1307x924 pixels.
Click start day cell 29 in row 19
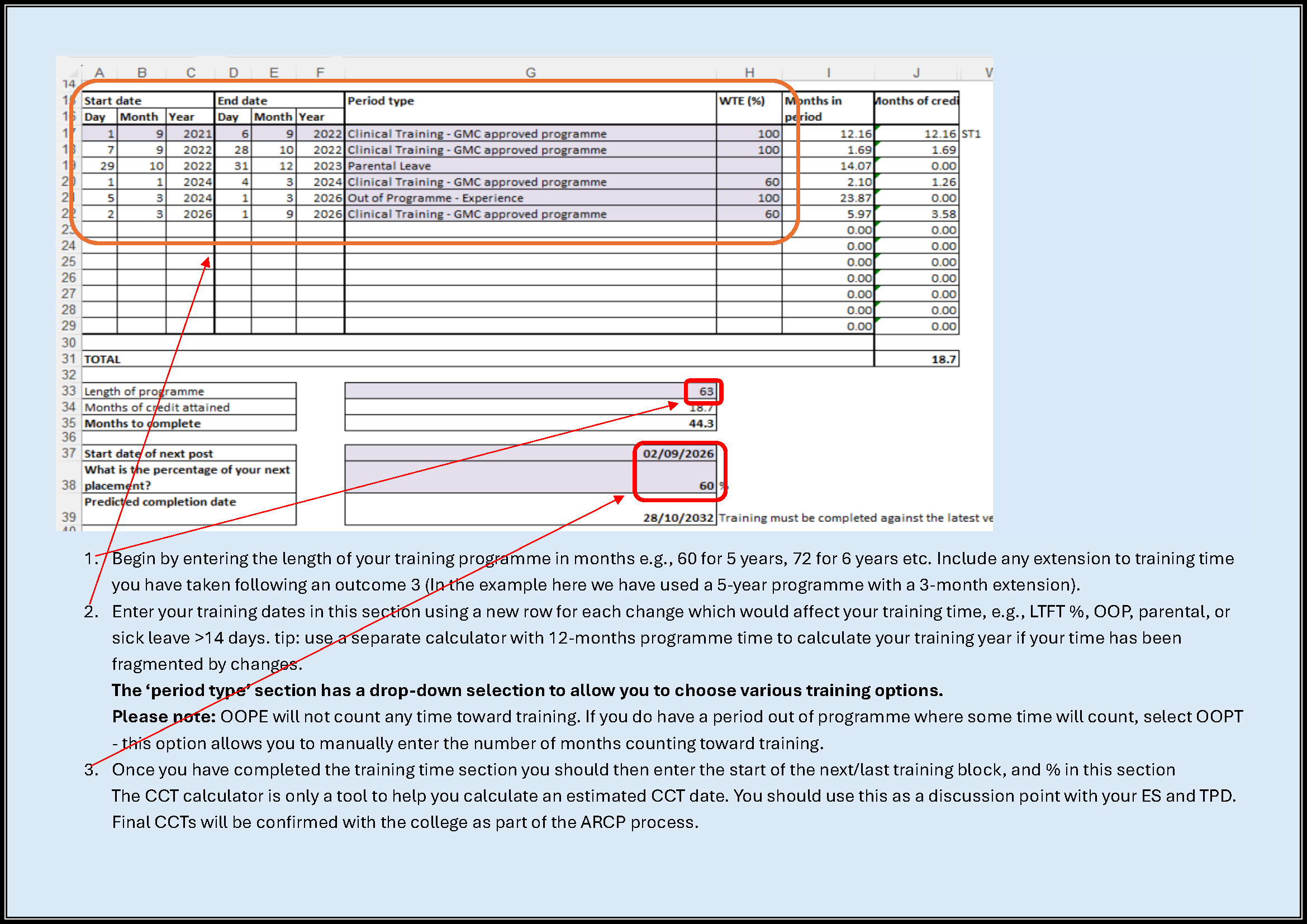[99, 165]
